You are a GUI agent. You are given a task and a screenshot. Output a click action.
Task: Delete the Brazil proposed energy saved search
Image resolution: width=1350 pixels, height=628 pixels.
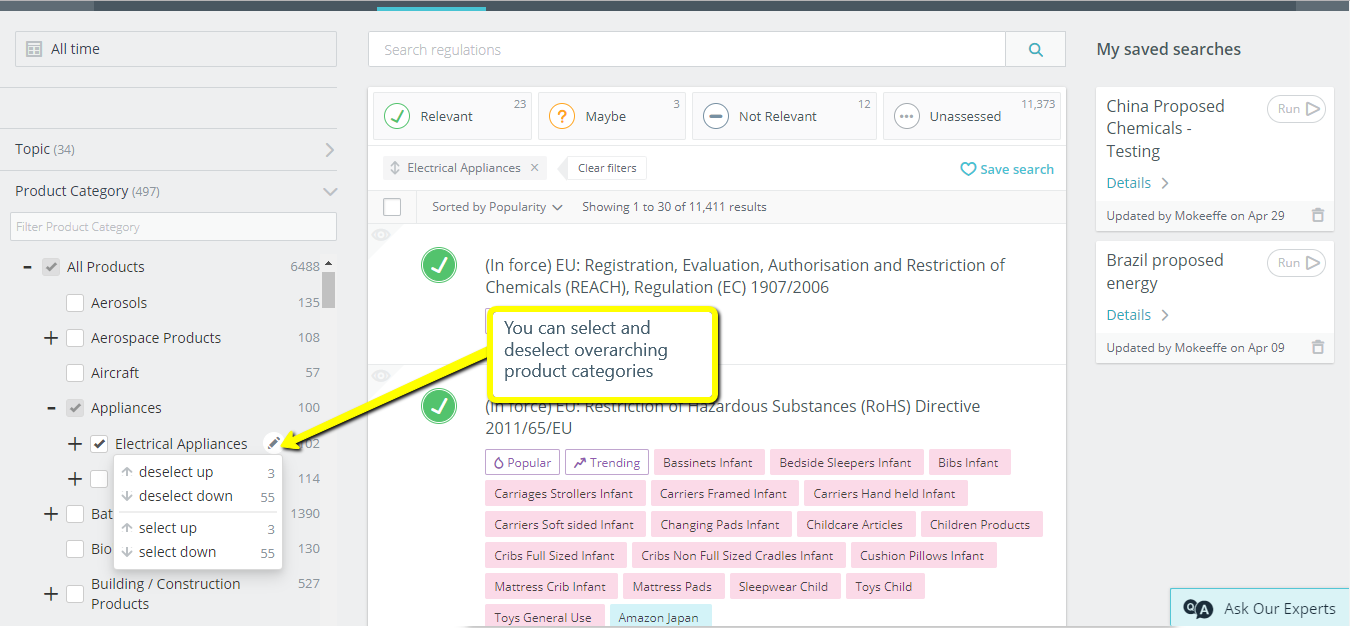(1318, 347)
